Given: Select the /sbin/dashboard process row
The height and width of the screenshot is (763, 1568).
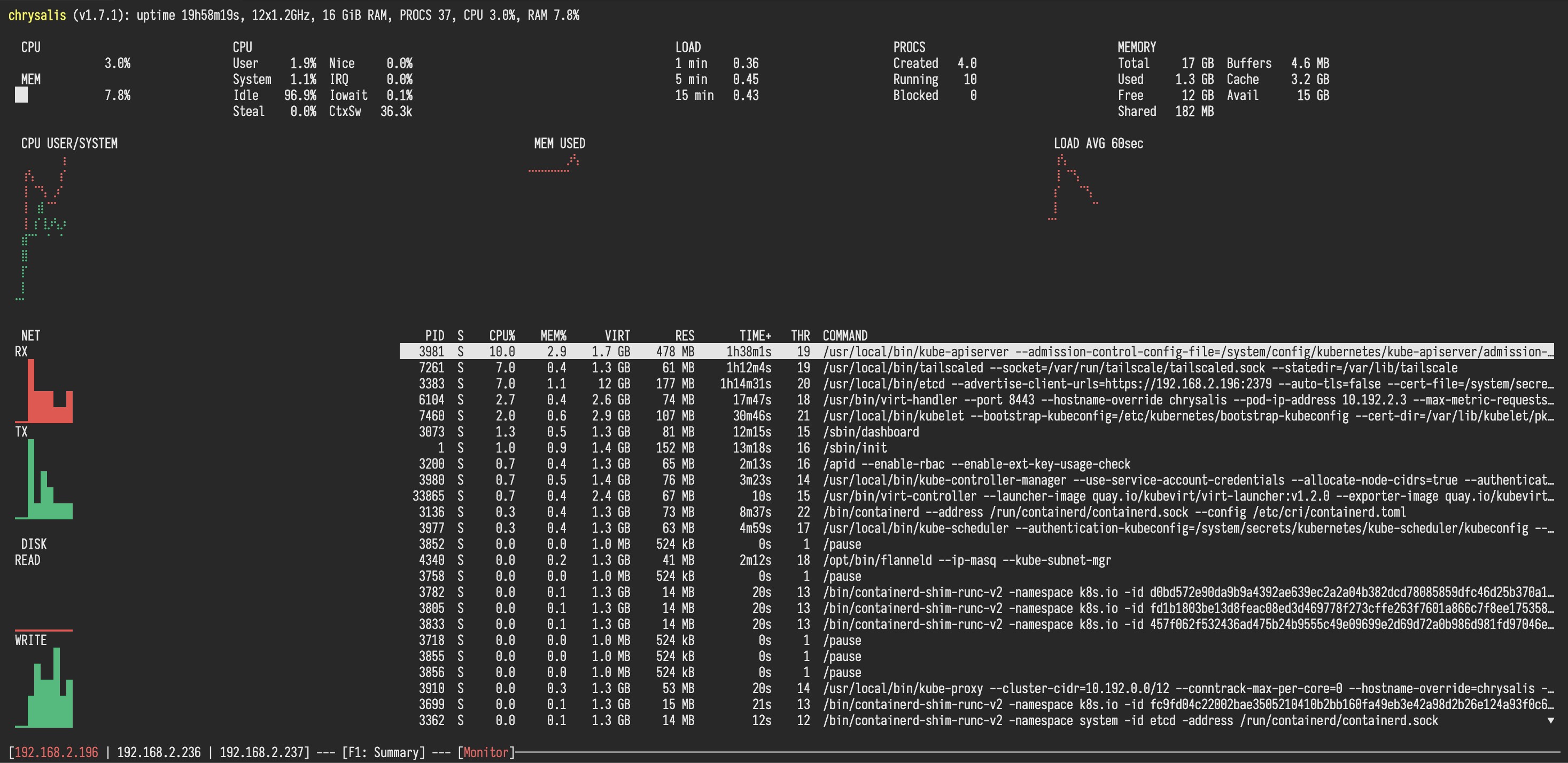Looking at the screenshot, I should pos(871,432).
